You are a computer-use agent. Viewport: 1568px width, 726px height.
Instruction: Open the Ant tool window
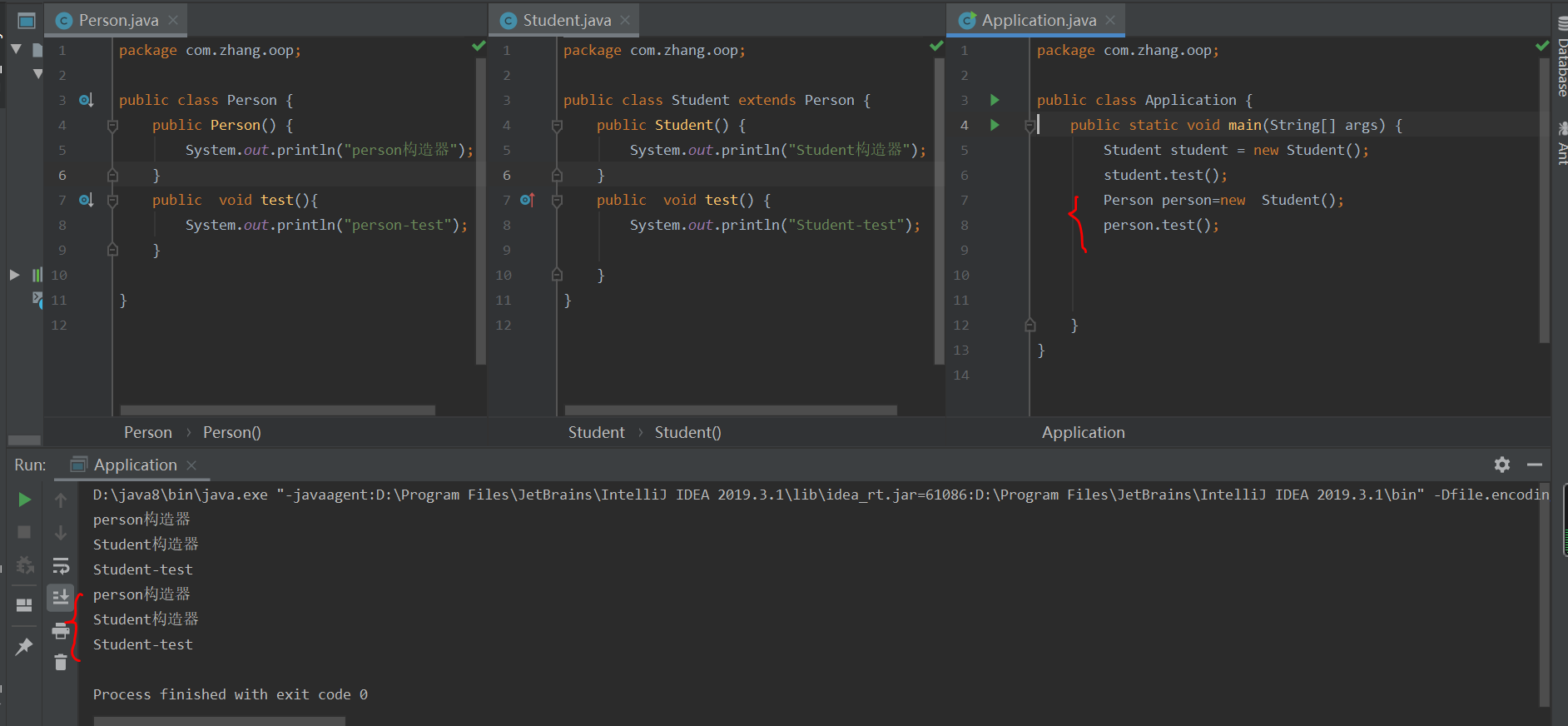click(1562, 143)
